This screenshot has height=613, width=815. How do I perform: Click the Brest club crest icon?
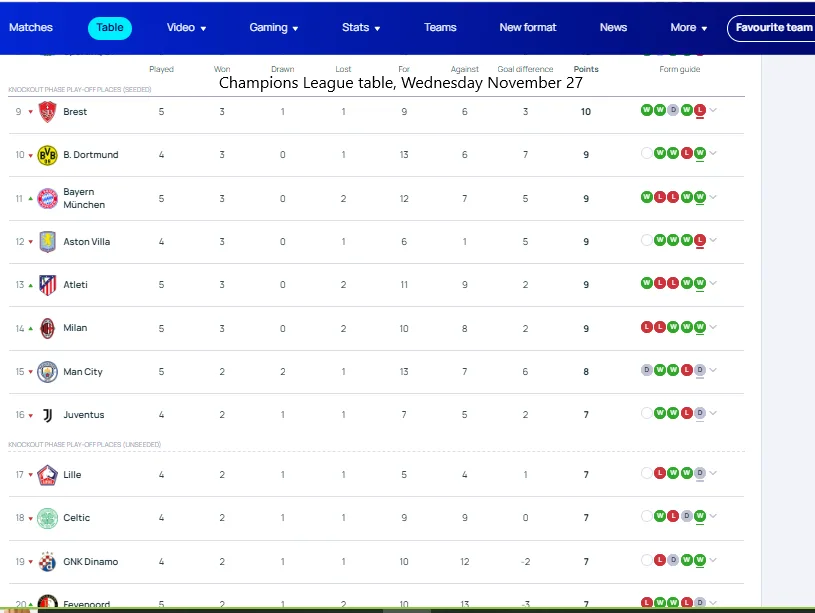click(x=47, y=112)
